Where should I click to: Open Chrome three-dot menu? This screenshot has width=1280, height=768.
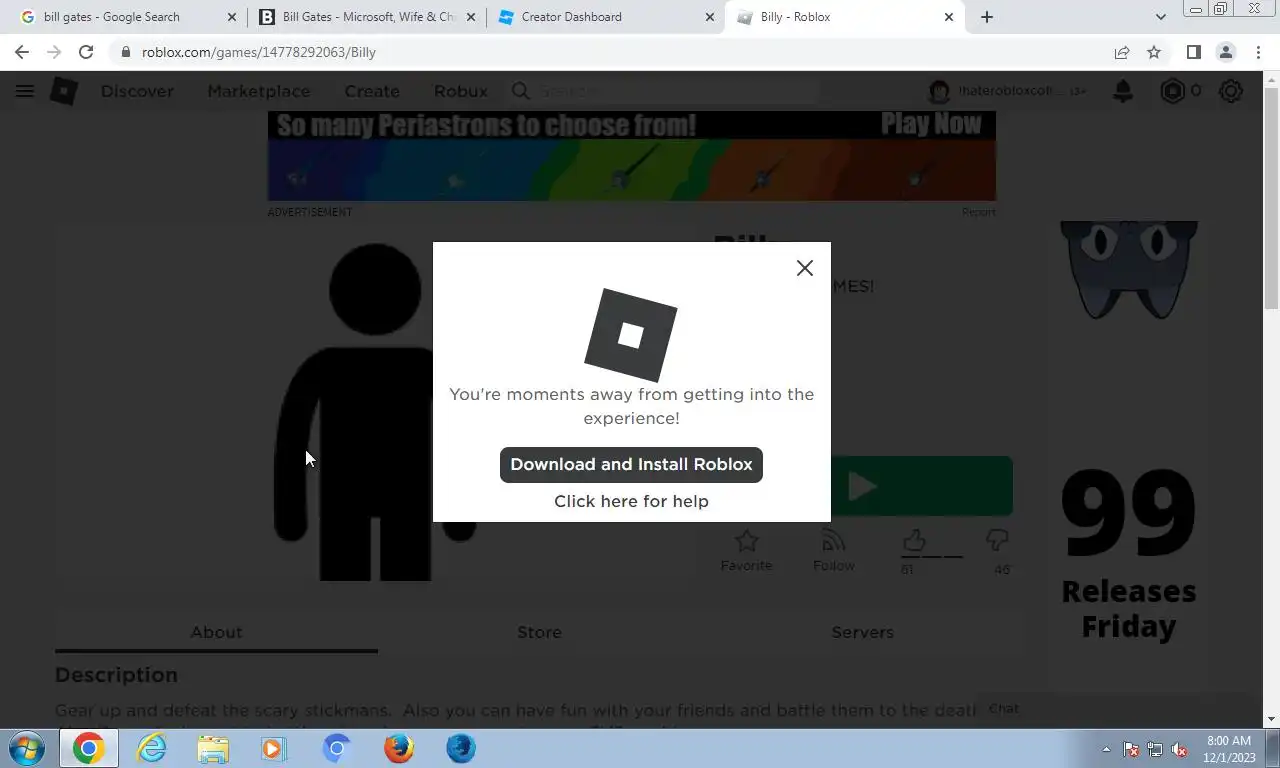(x=1258, y=52)
